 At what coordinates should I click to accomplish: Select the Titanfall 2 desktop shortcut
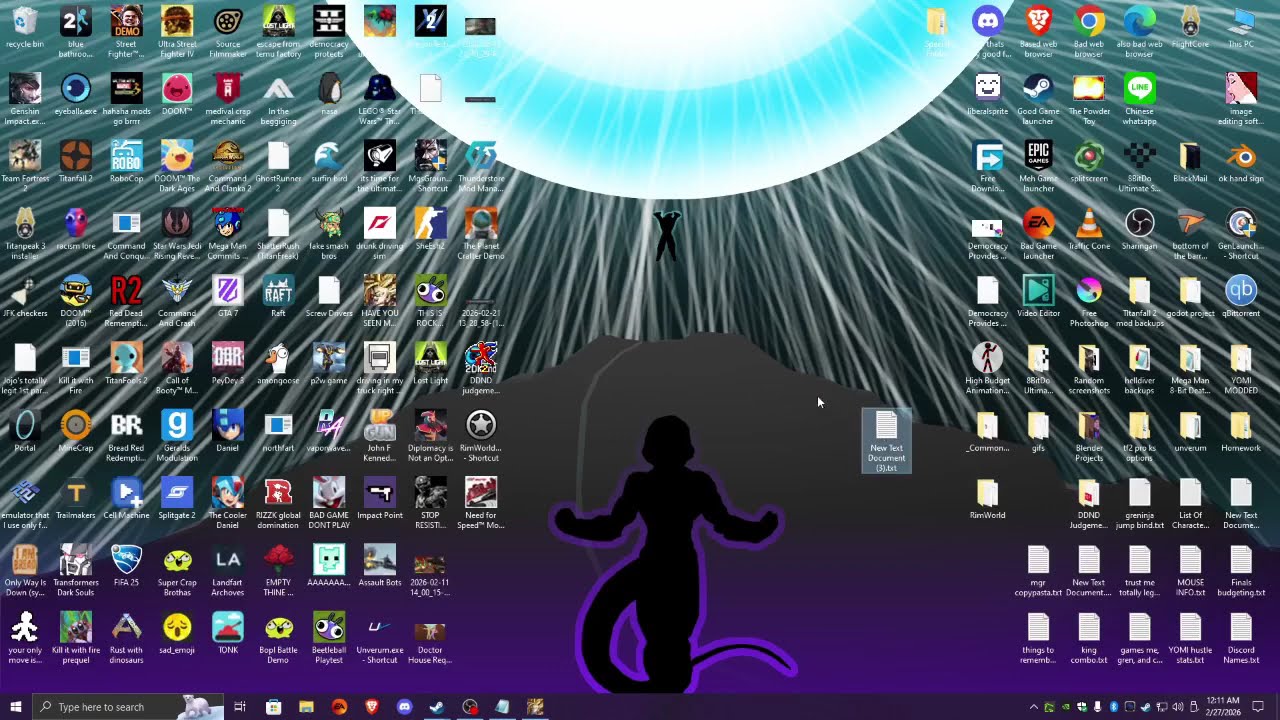click(x=75, y=162)
